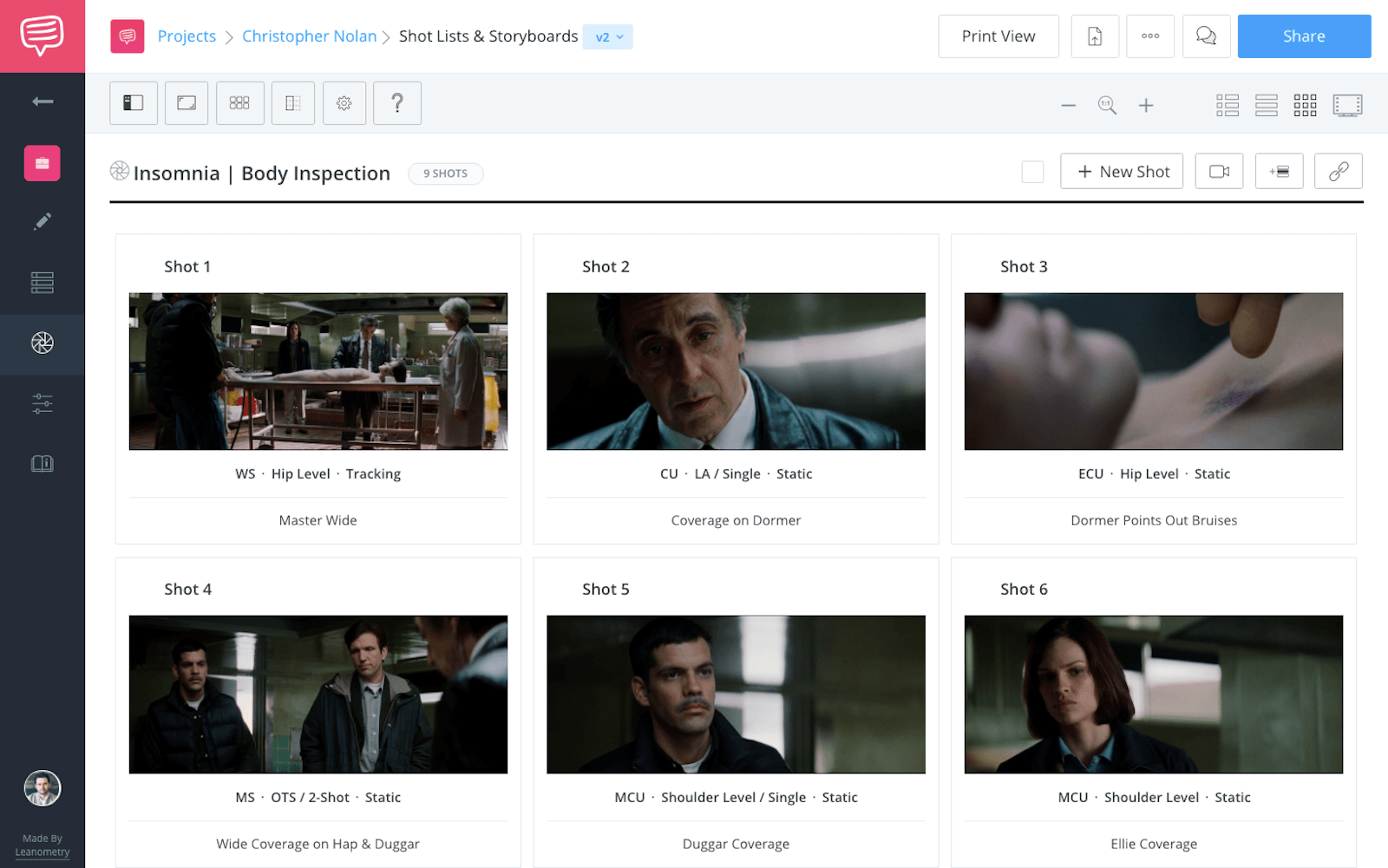Open the Shot 4 two-shot thumbnail
The image size is (1388, 868).
click(x=318, y=695)
